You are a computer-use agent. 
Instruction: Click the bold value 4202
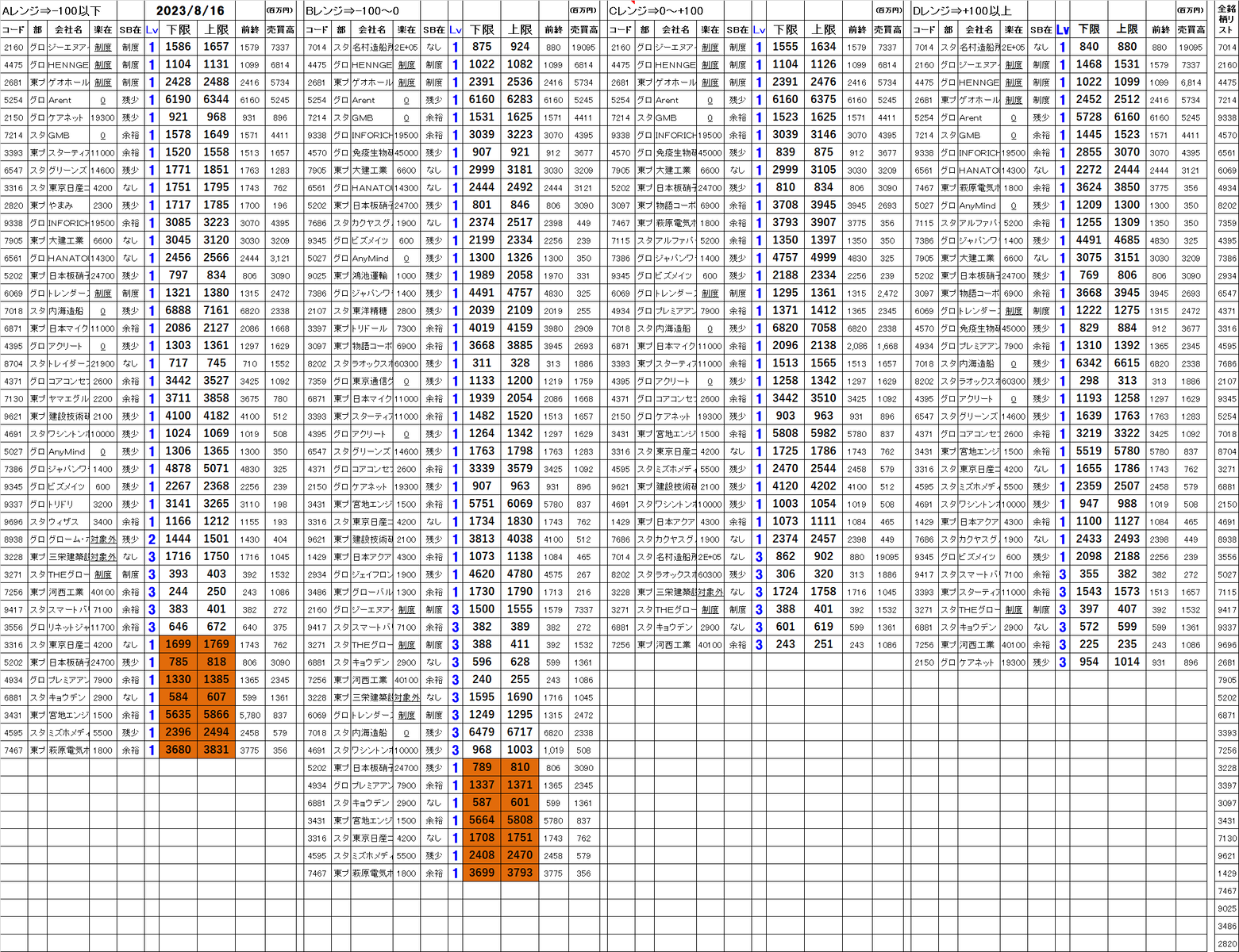coord(823,486)
